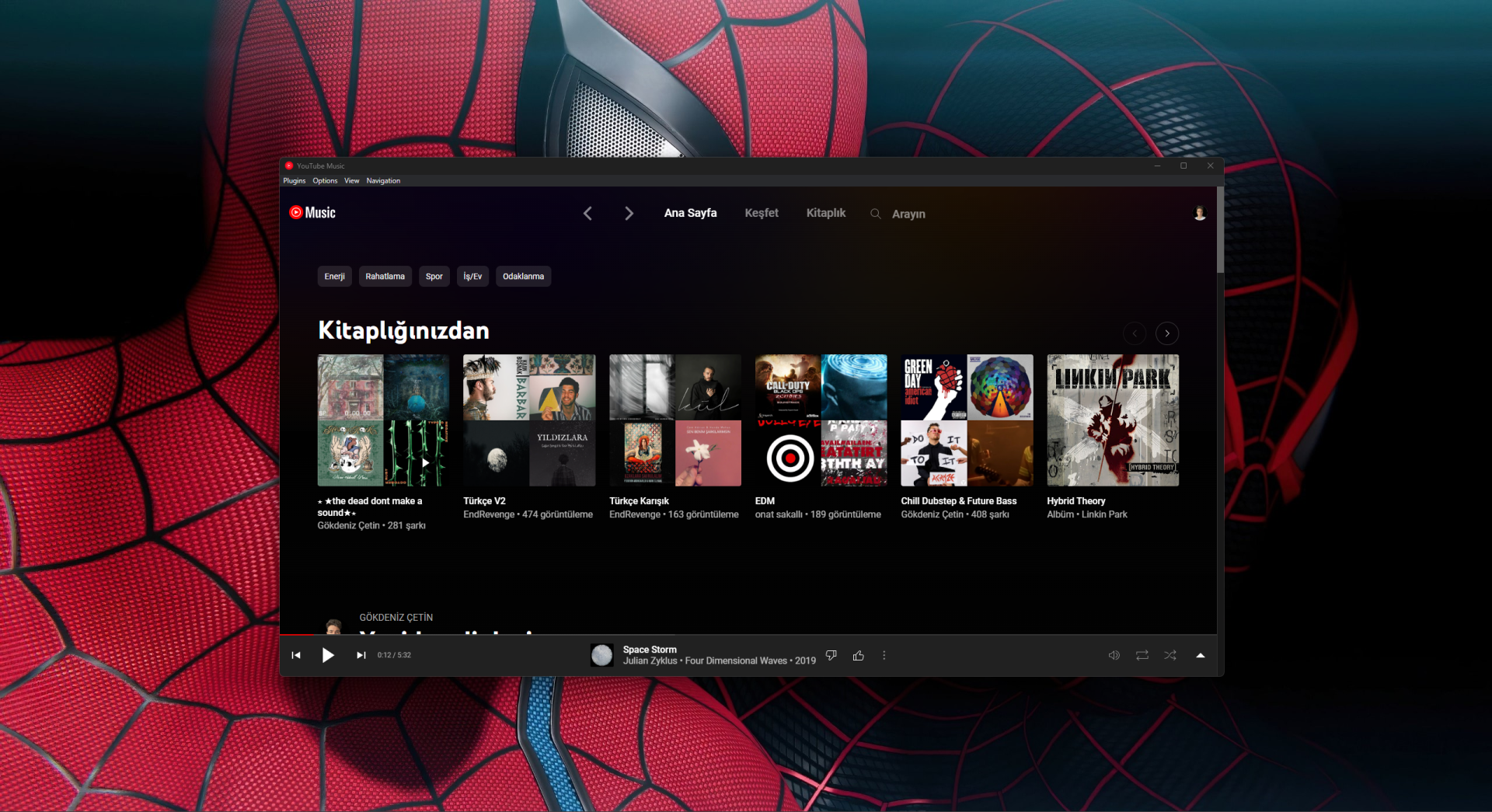Show previous items in Kitaplığınızdan carousel
This screenshot has height=812, width=1492.
tap(1135, 333)
